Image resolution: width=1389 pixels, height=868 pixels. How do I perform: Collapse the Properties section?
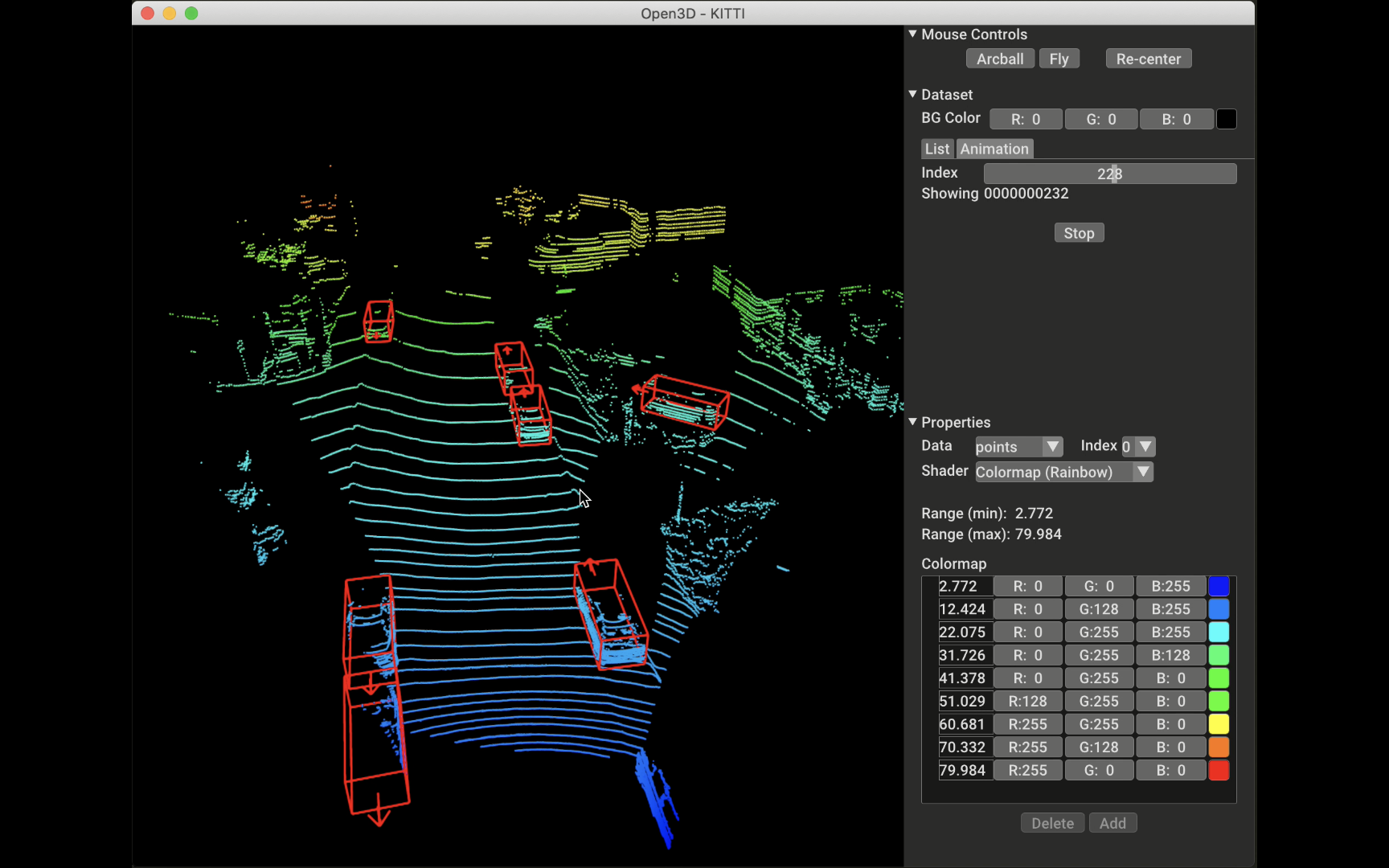[912, 422]
